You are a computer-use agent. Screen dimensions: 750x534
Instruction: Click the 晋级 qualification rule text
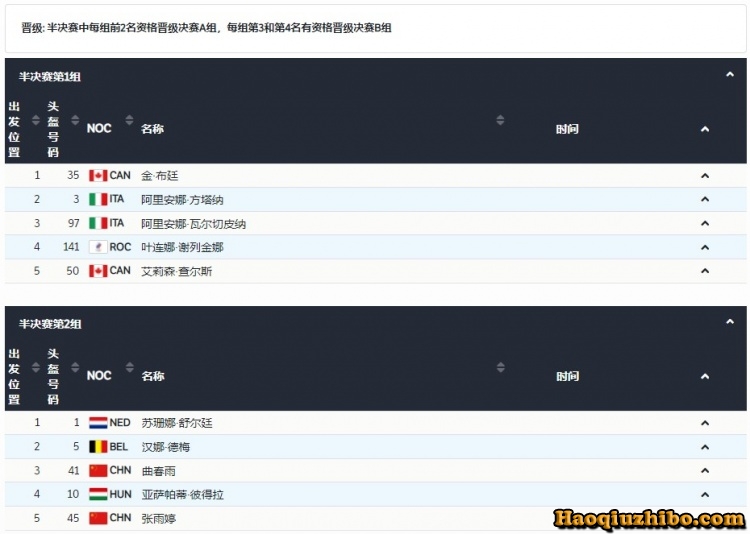(206, 28)
